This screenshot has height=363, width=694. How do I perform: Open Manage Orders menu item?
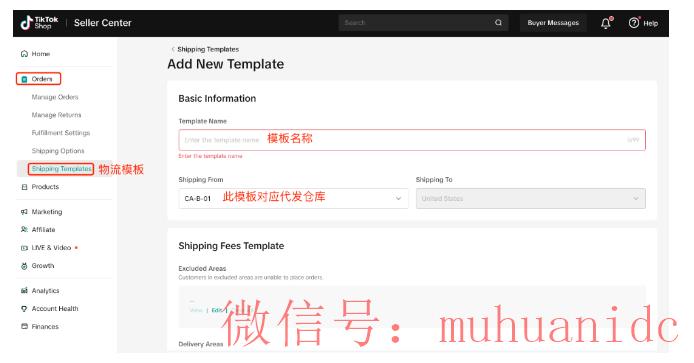point(55,97)
